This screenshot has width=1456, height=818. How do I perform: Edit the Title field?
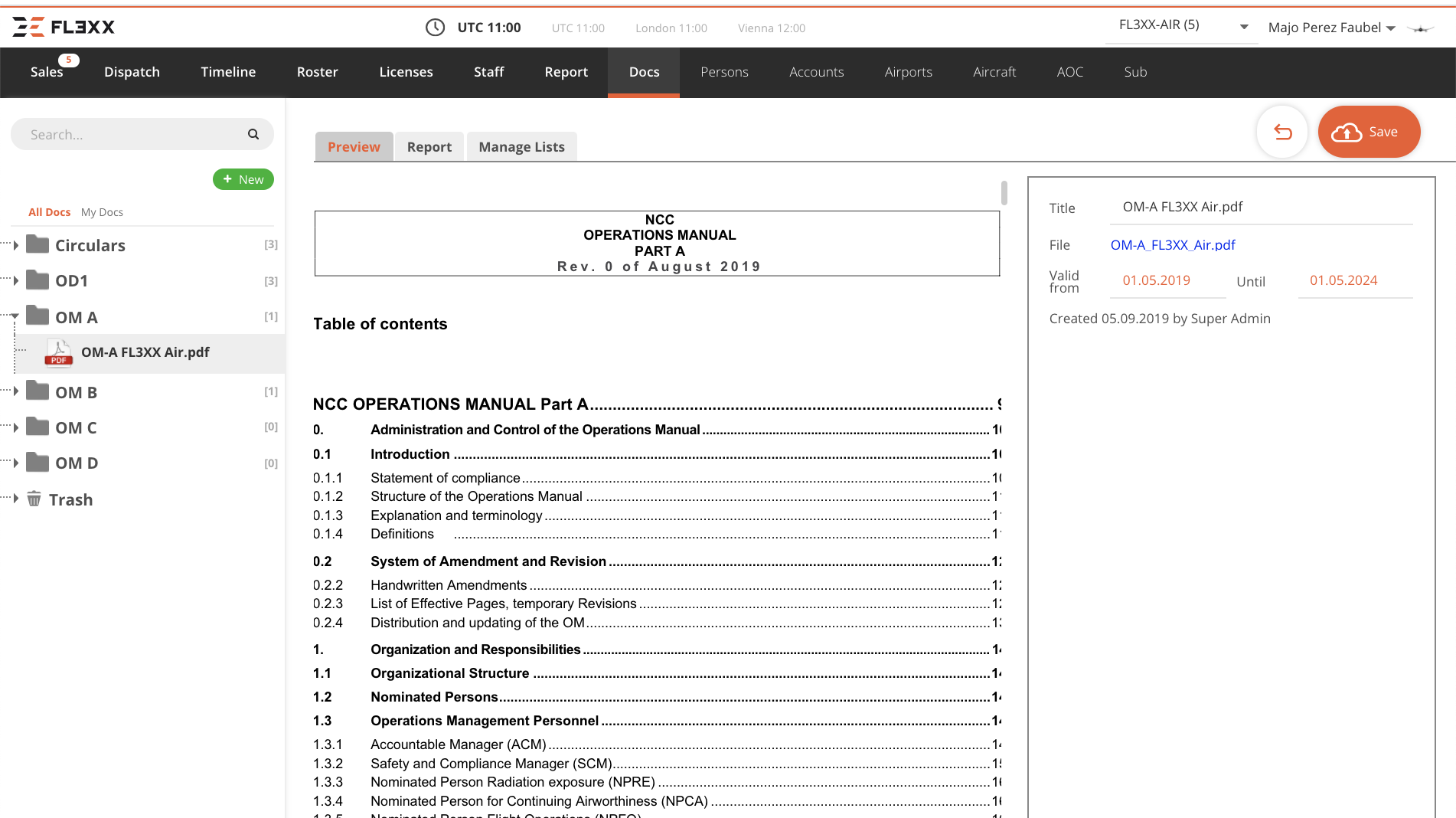tap(1261, 208)
